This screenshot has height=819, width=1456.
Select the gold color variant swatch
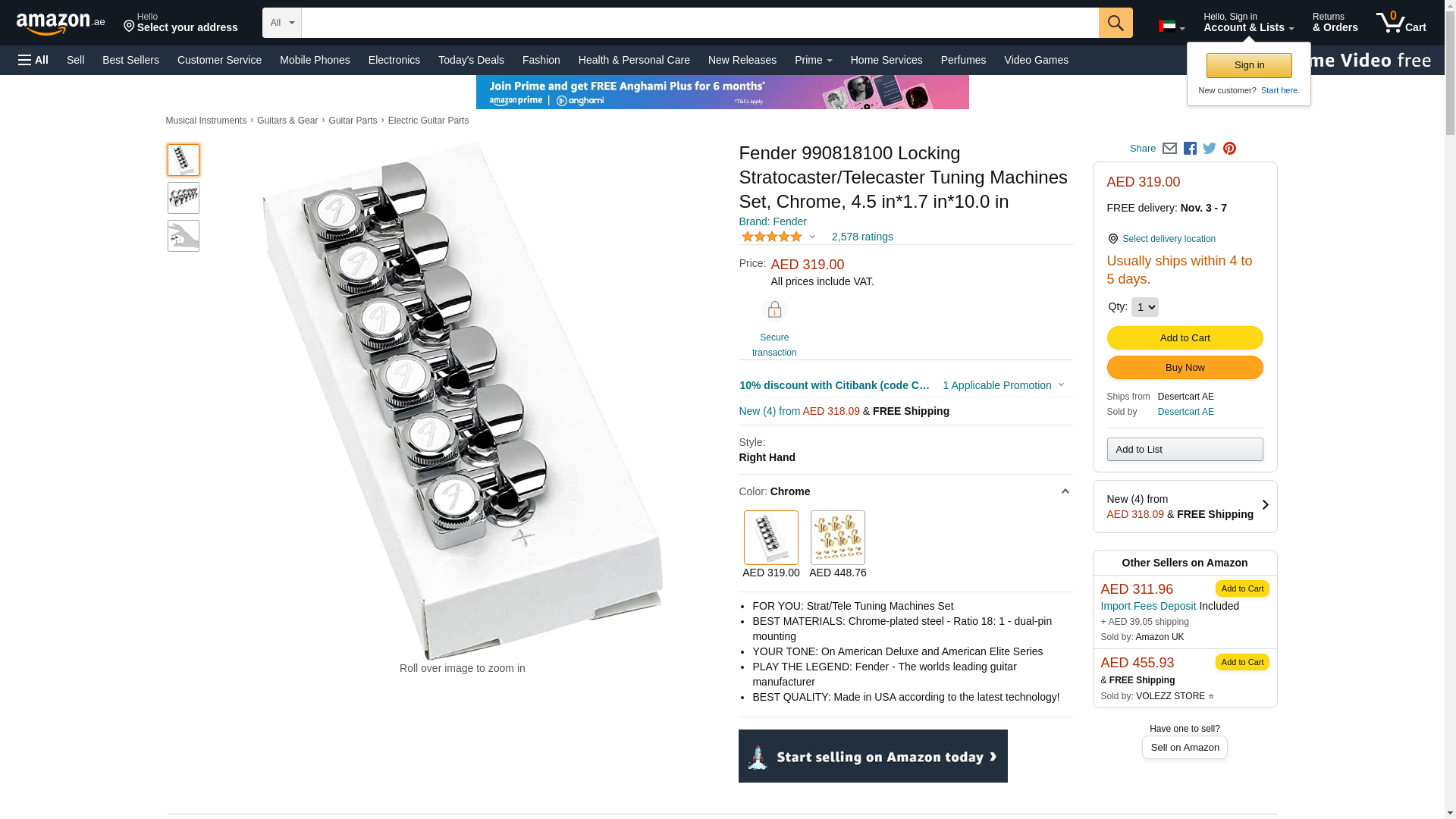point(837,538)
